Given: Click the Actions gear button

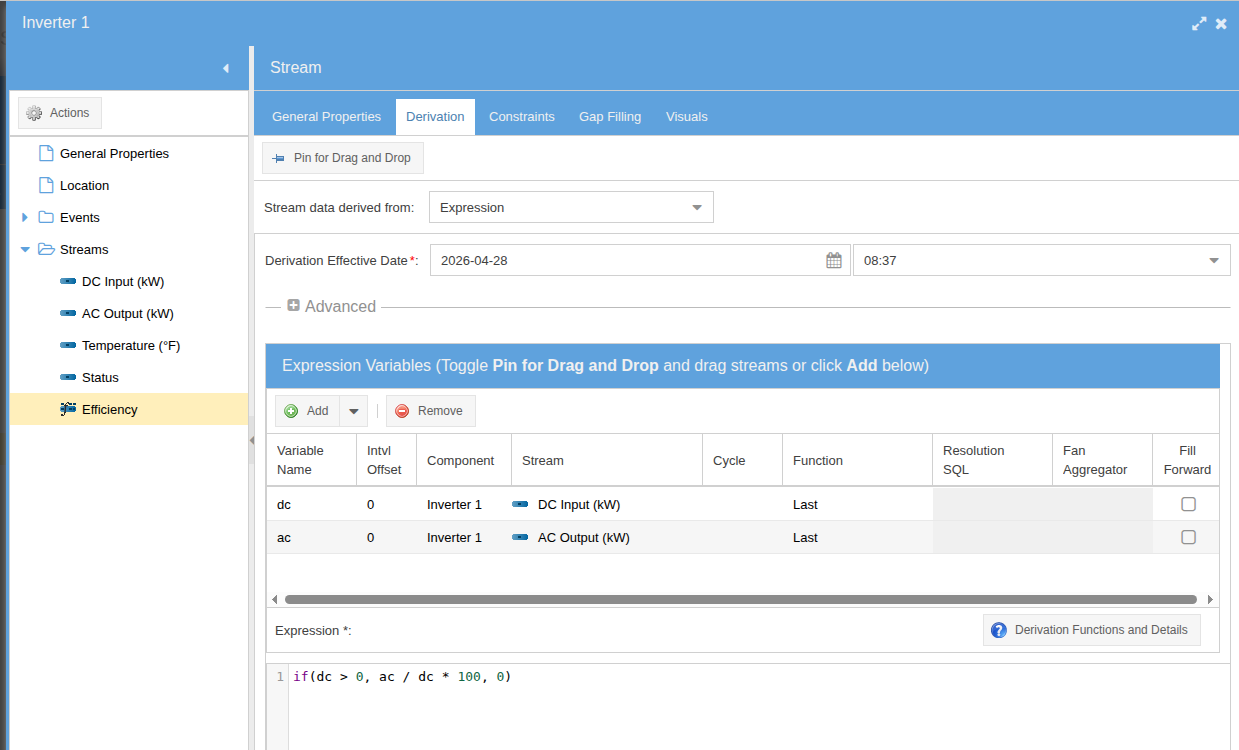Looking at the screenshot, I should (60, 113).
